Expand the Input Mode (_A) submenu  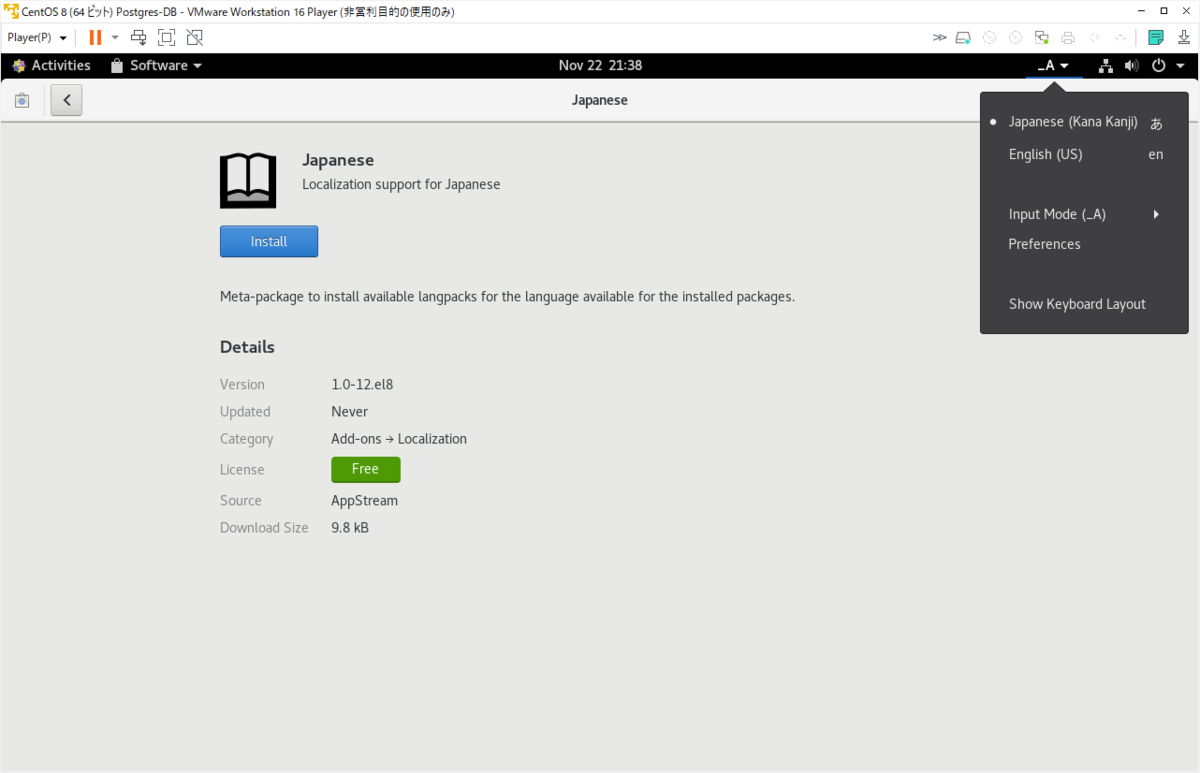(1084, 214)
